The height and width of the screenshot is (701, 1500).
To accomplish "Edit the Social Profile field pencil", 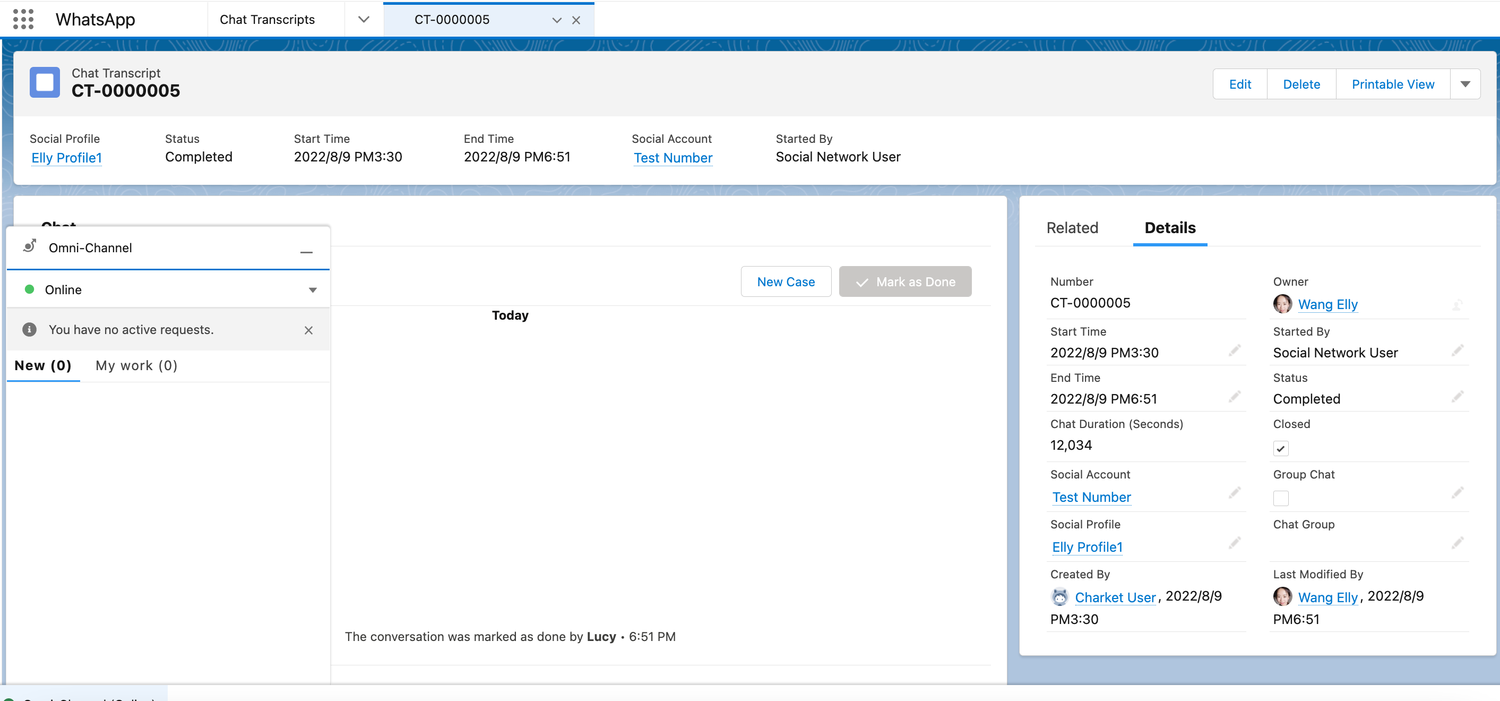I will click(x=1235, y=542).
